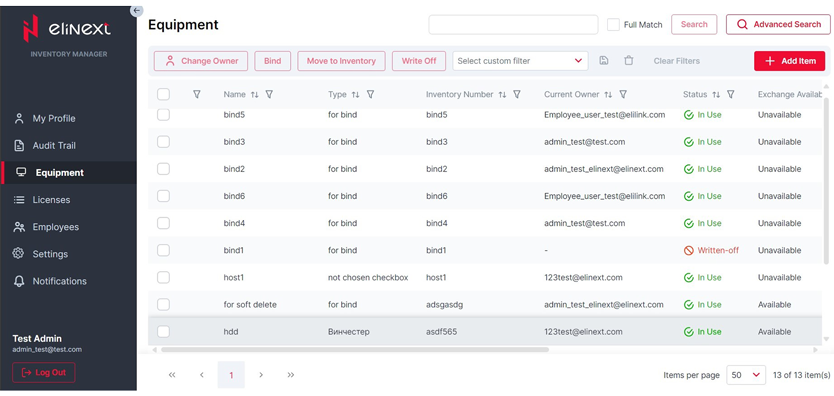This screenshot has width=834, height=396.
Task: Click the Write Off button
Action: click(419, 61)
